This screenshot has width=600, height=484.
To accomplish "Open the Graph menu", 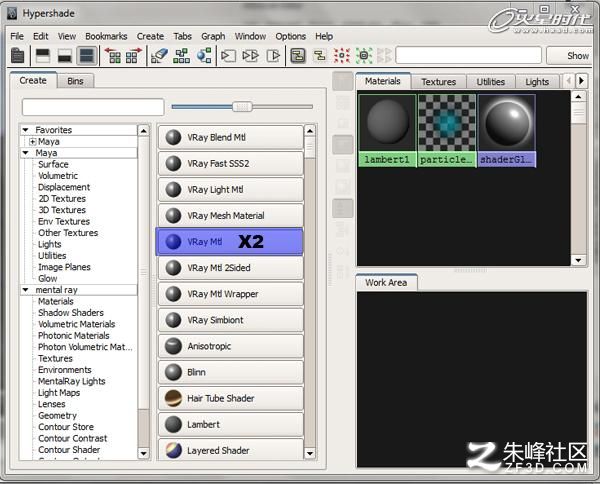I will [213, 36].
